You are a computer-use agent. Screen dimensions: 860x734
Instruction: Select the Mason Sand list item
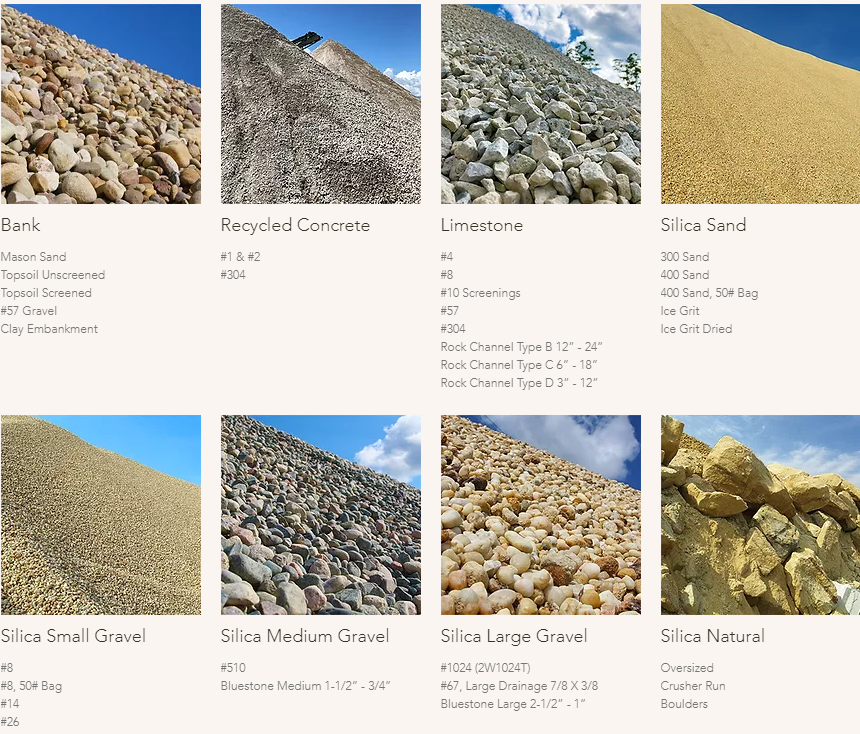[33, 257]
